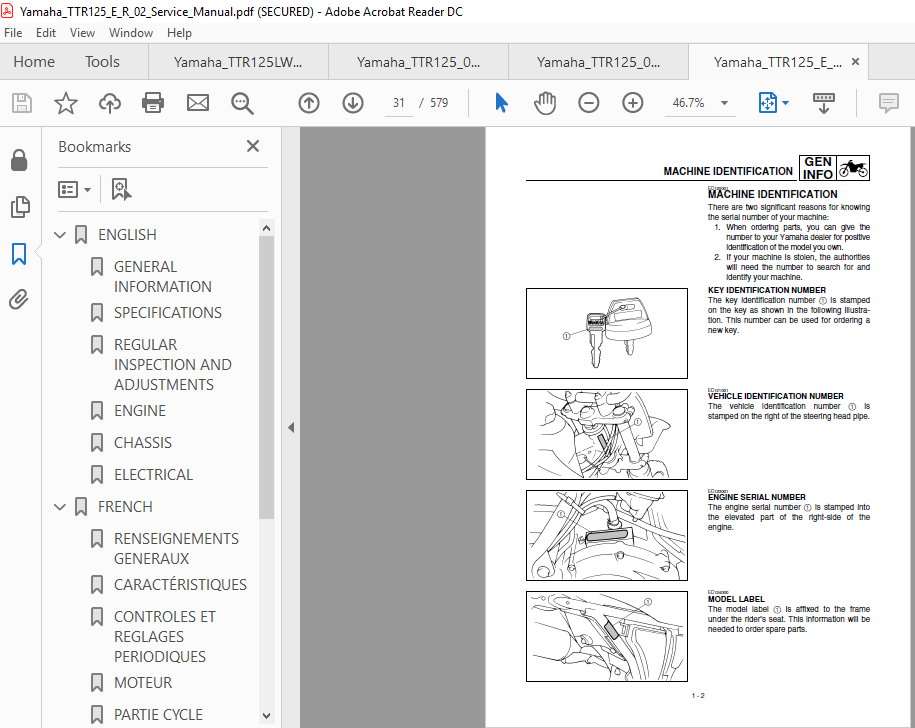Zoom in with plus button

633,103
